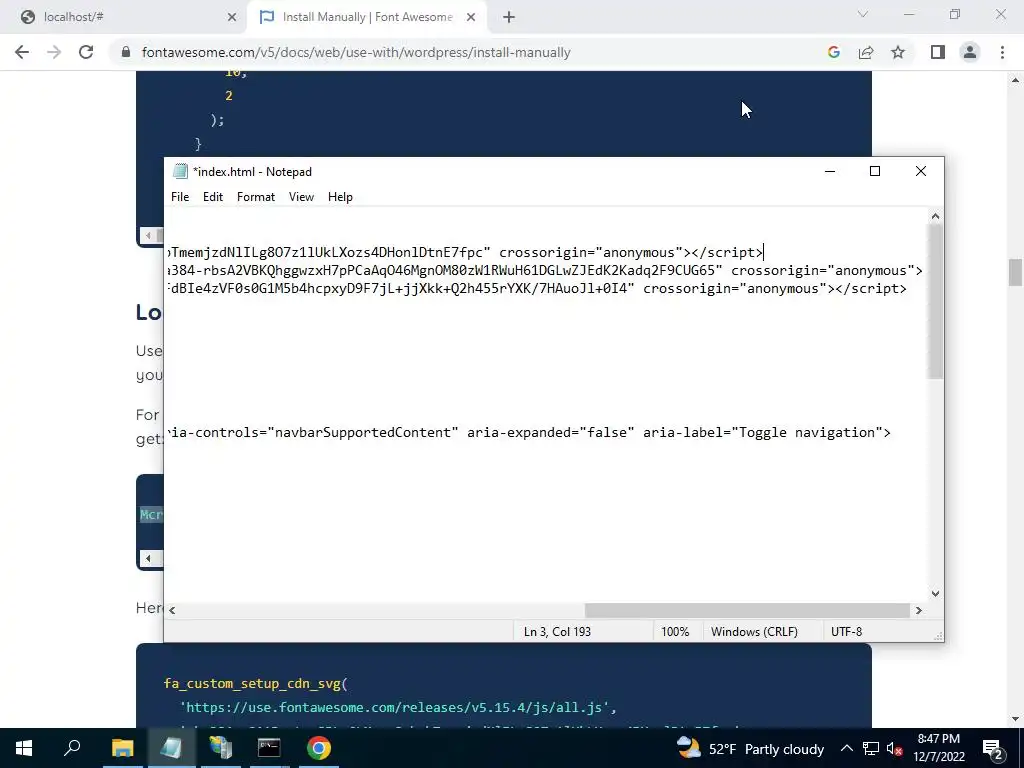Open Command Prompt from taskbar
The height and width of the screenshot is (768, 1024).
click(269, 748)
